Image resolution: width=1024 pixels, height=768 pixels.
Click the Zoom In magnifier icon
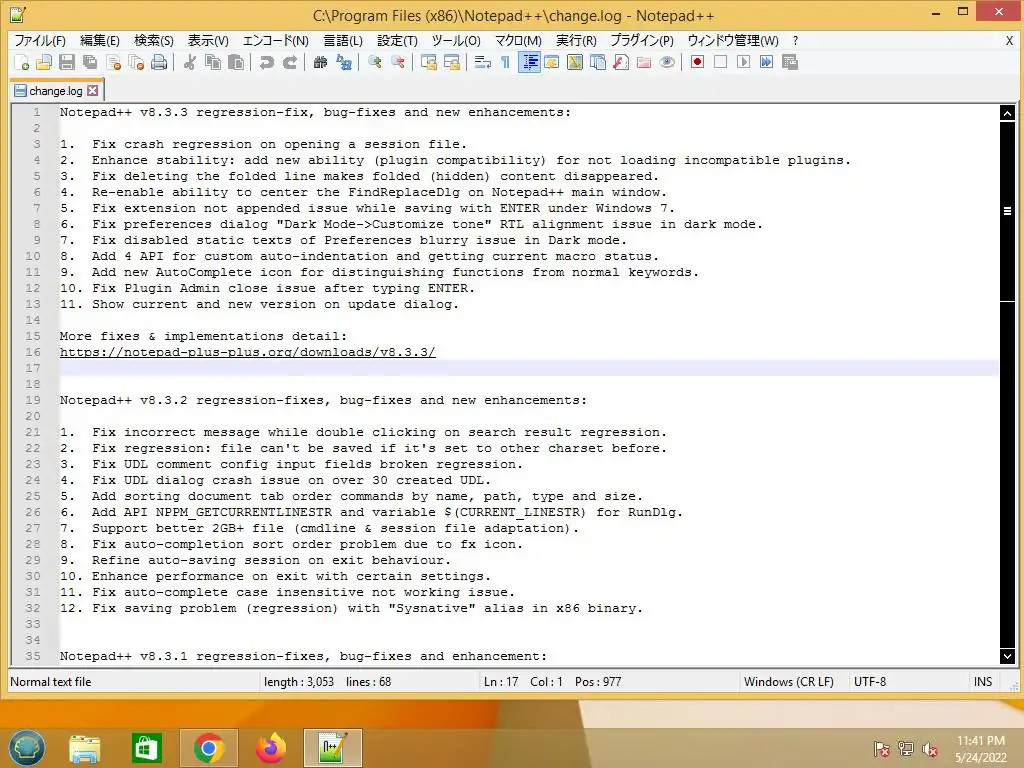(x=375, y=62)
